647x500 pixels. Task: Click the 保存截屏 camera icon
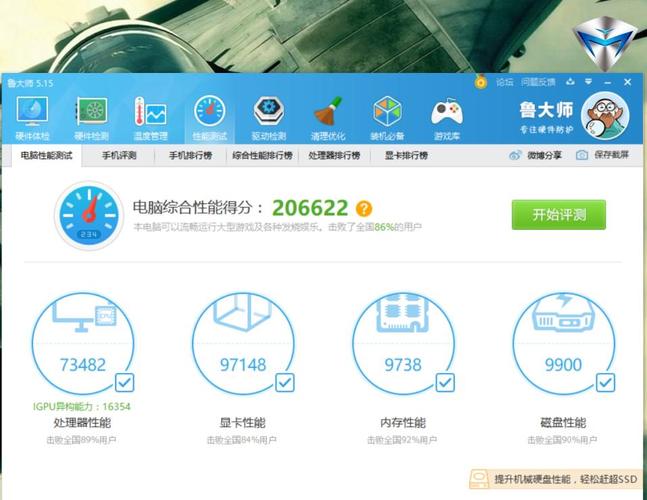pos(582,155)
